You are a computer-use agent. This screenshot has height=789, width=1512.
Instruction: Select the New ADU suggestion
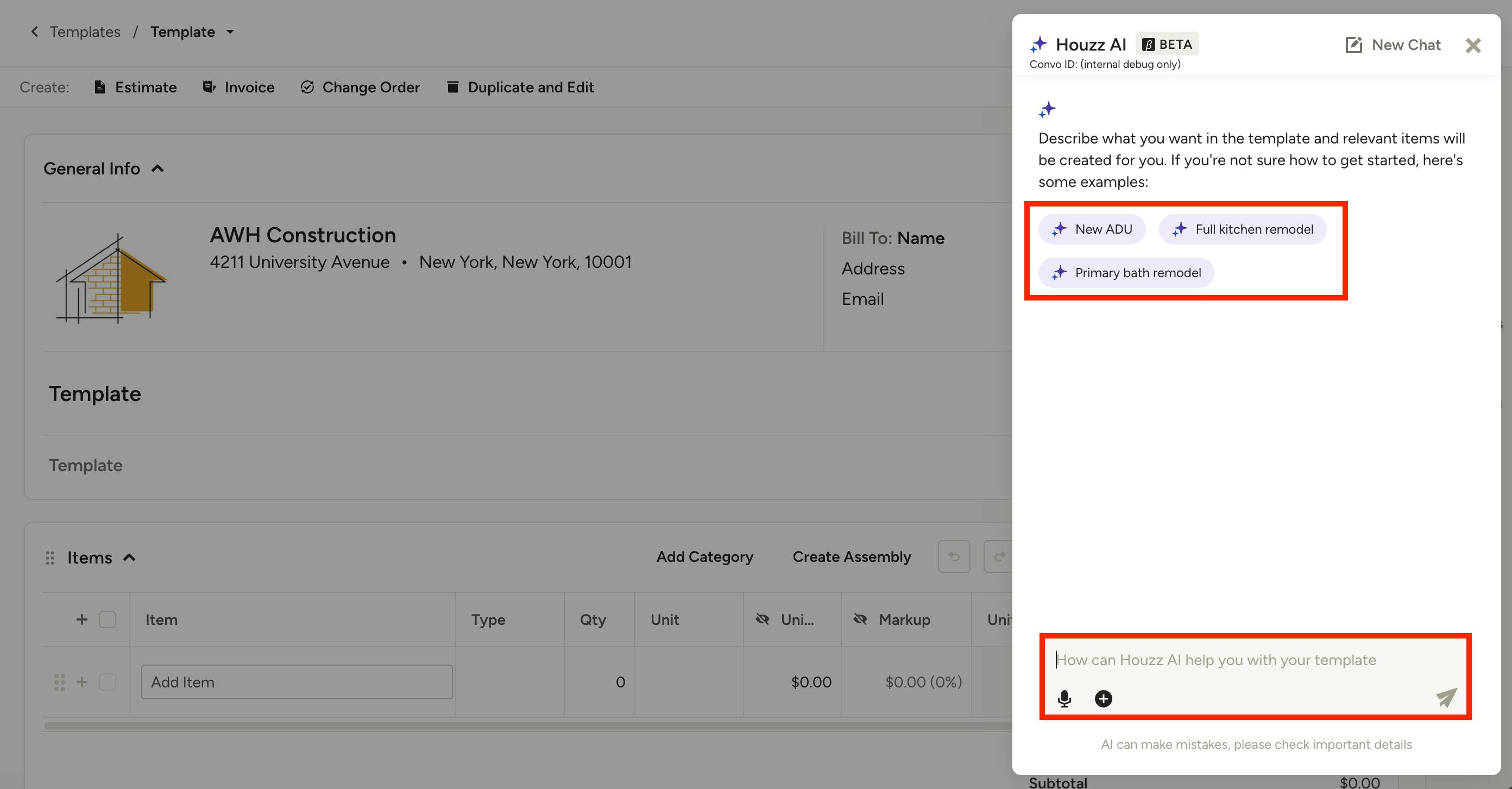[1092, 229]
